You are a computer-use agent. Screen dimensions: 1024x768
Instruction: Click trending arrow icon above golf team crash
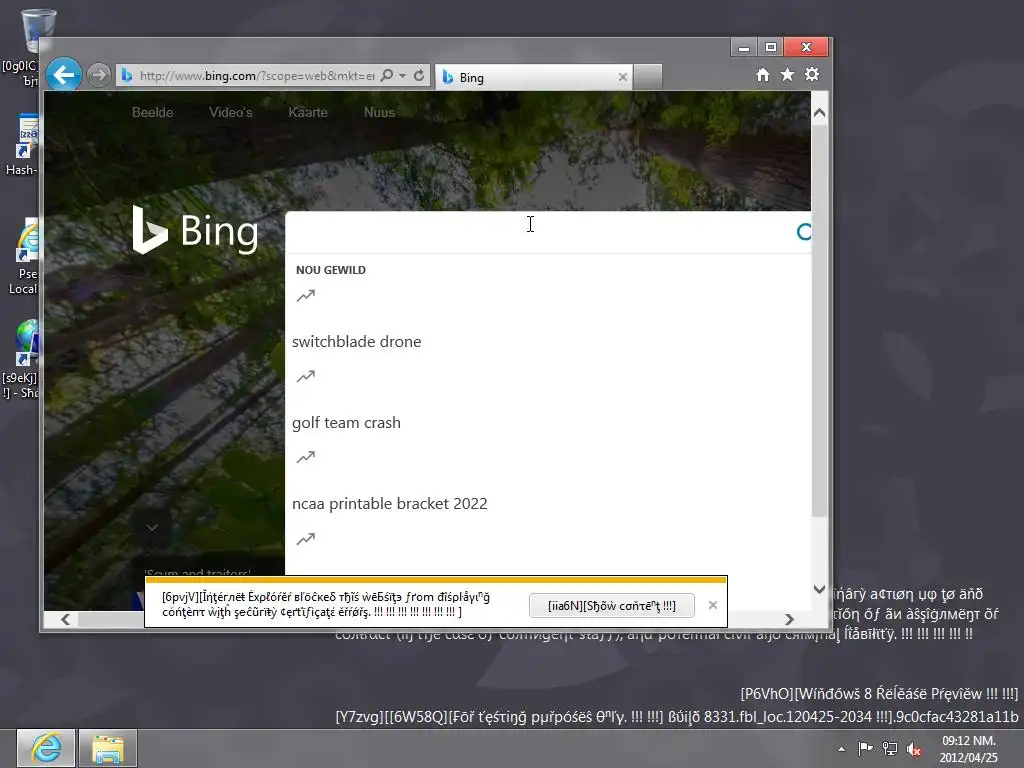click(x=306, y=376)
